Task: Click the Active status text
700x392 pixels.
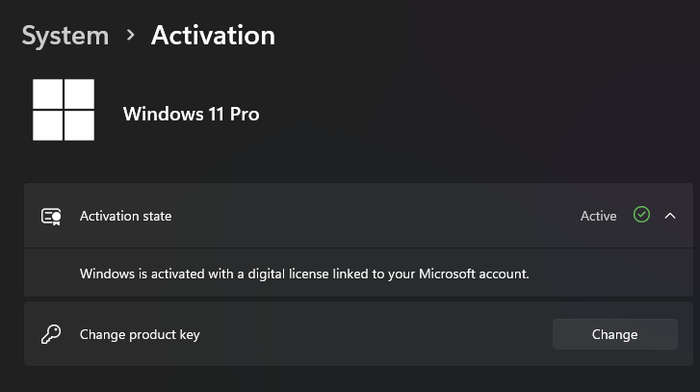Action: [x=598, y=216]
